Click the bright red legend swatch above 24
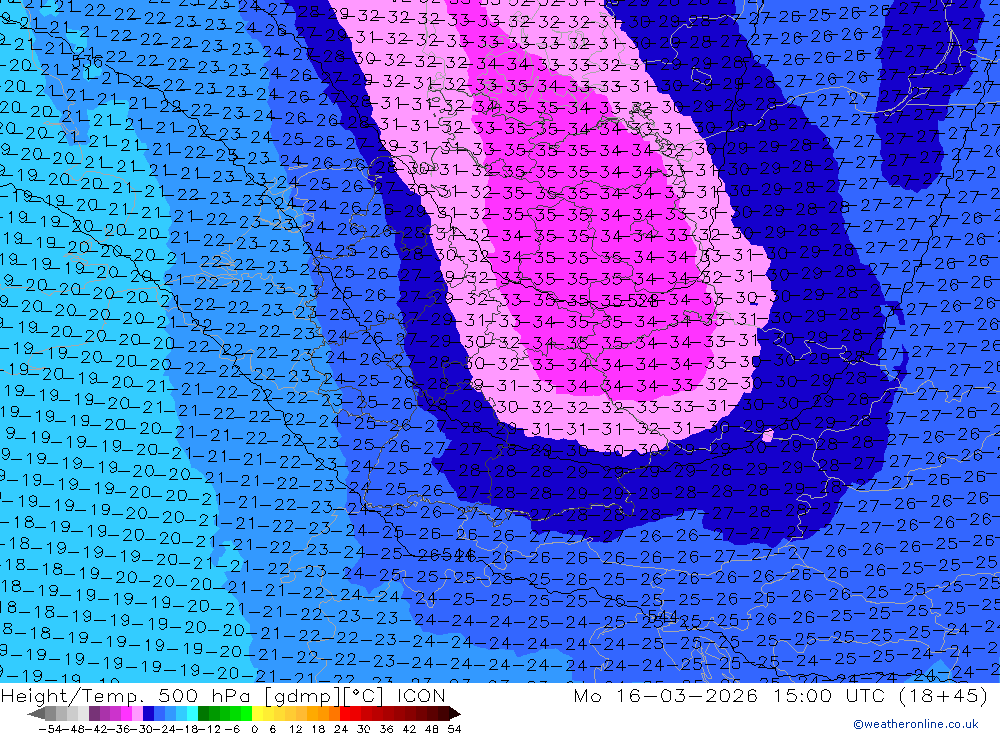 pos(345,713)
